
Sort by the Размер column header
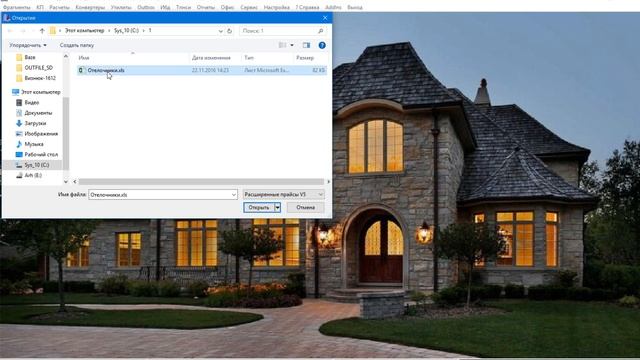pos(305,58)
